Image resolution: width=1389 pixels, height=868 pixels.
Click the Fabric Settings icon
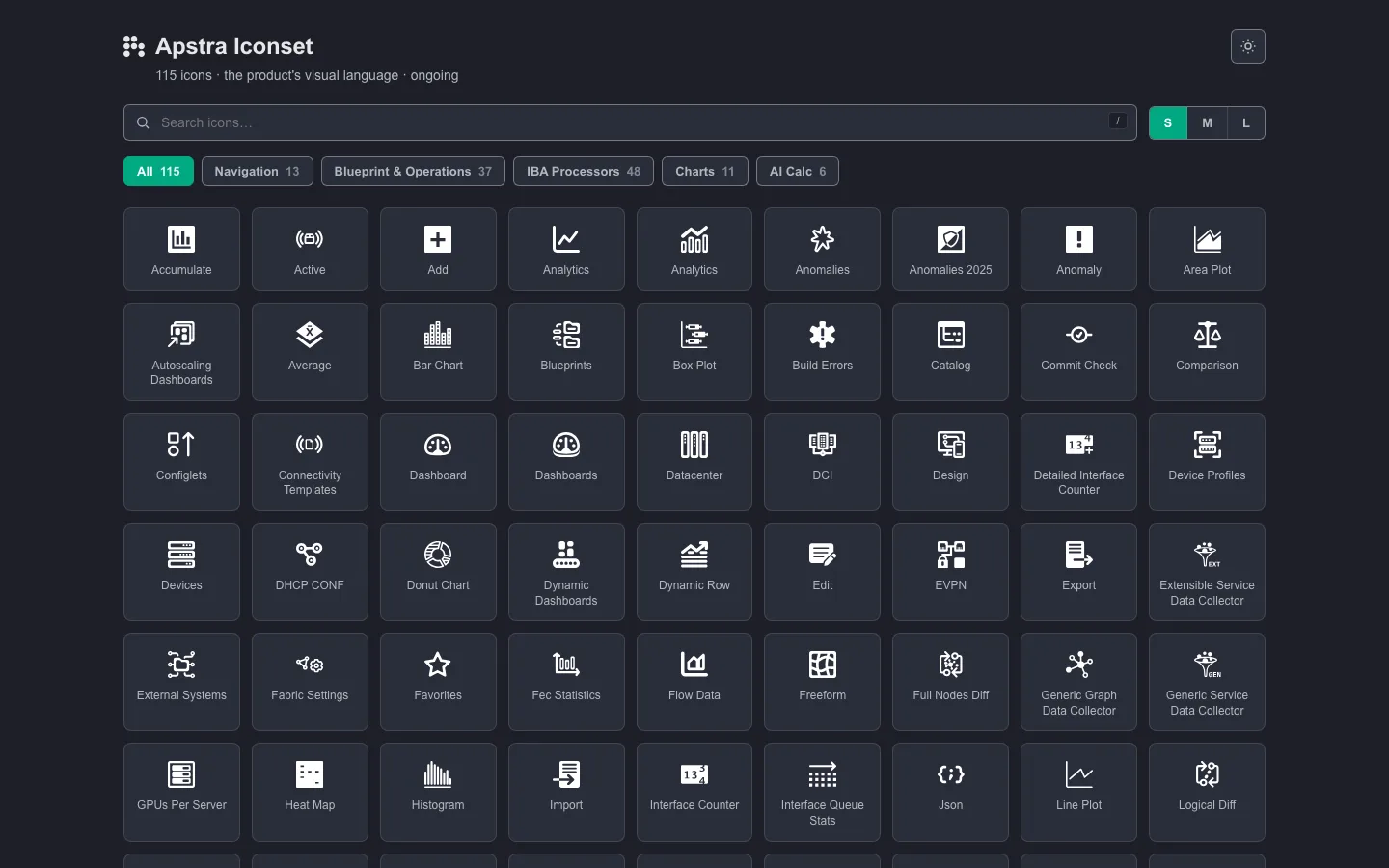(x=310, y=682)
